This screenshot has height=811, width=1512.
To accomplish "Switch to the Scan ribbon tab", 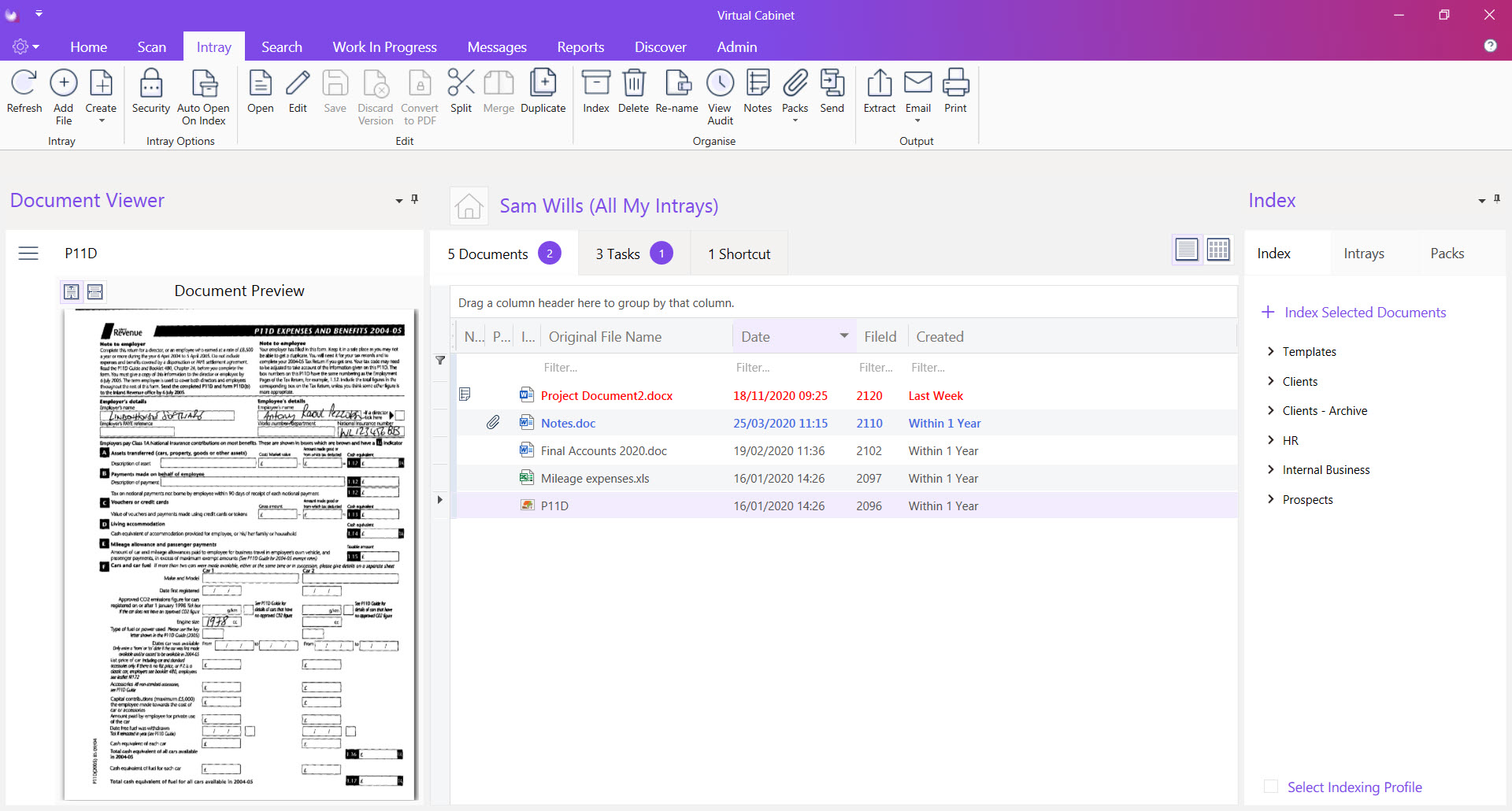I will tap(152, 47).
